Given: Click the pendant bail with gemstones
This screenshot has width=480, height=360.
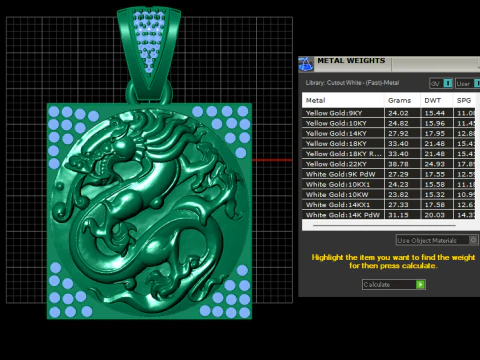Looking at the screenshot, I should pyautogui.click(x=149, y=52).
